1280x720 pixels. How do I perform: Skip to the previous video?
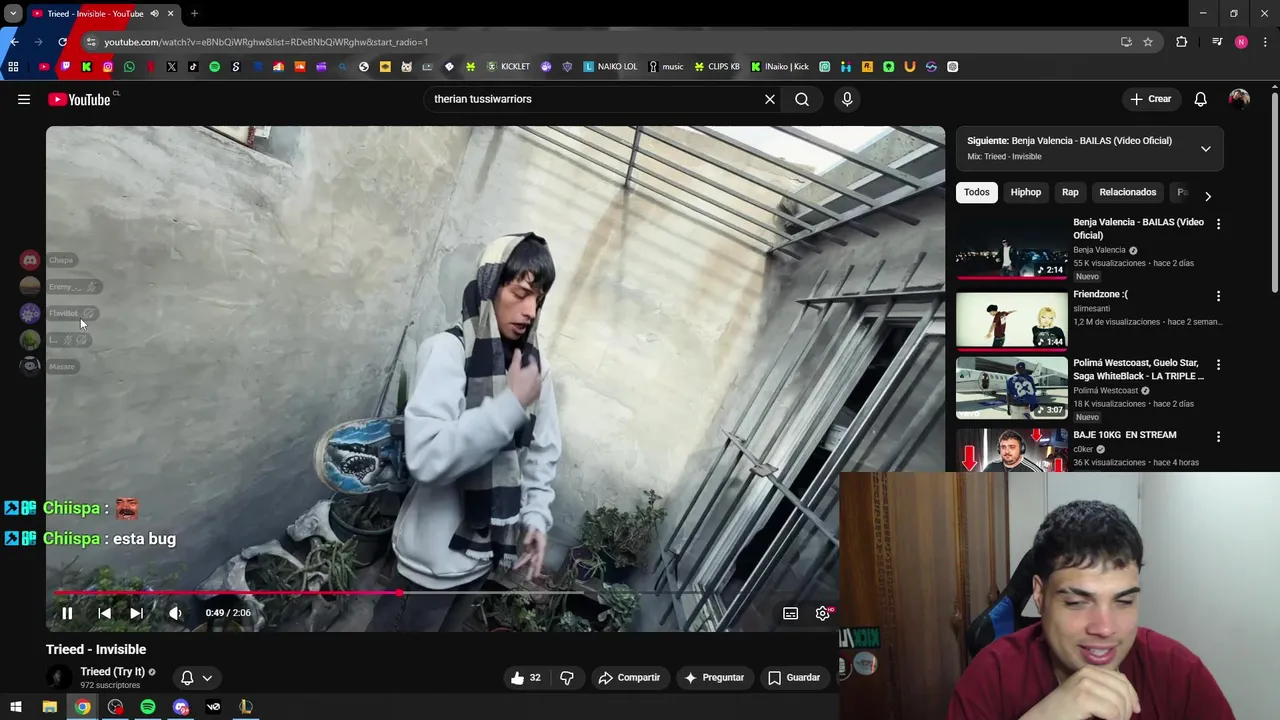pyautogui.click(x=104, y=613)
